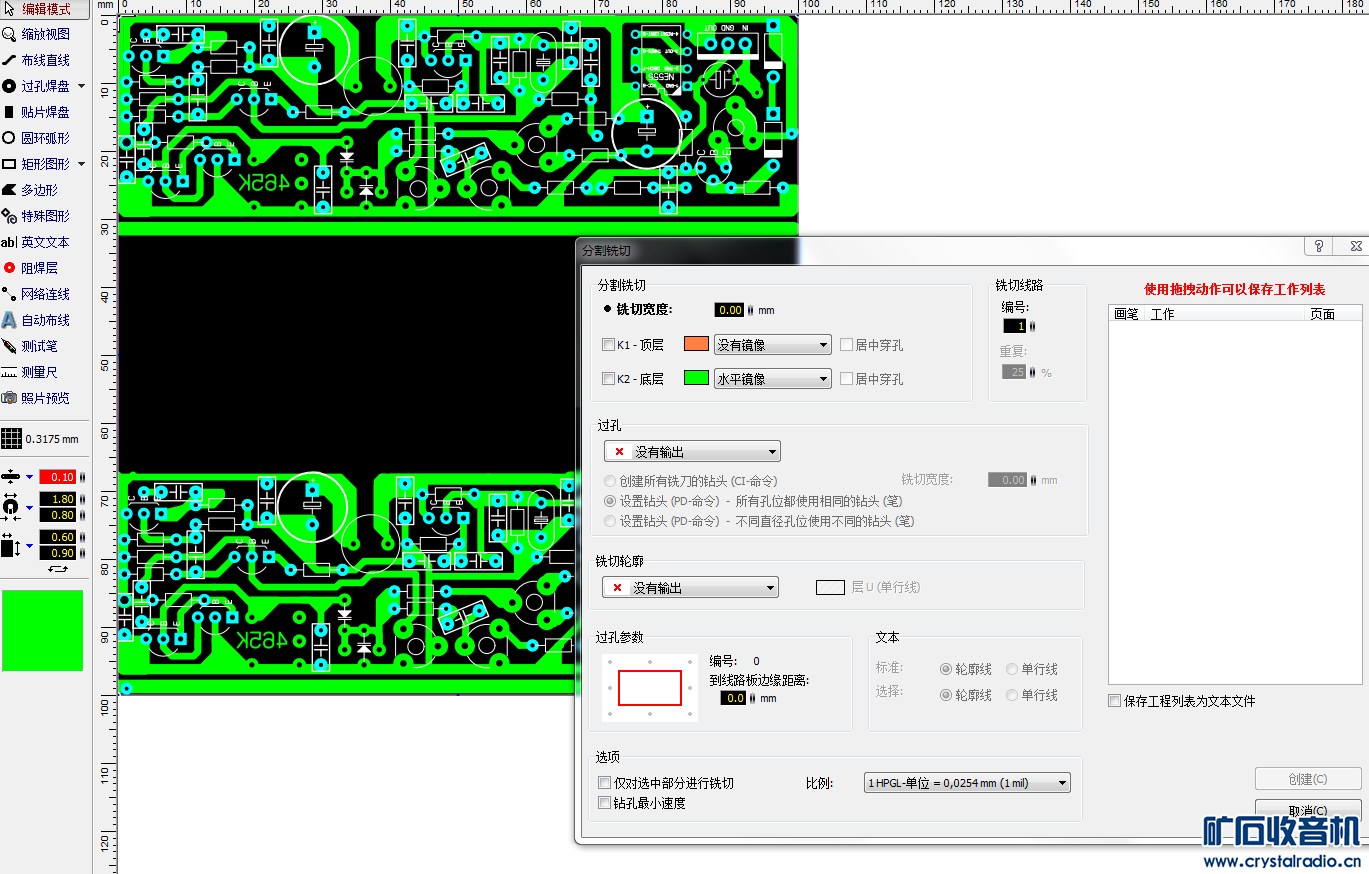Select the 测量尺 measure ruler tool
Image resolution: width=1369 pixels, height=874 pixels.
pos(32,372)
